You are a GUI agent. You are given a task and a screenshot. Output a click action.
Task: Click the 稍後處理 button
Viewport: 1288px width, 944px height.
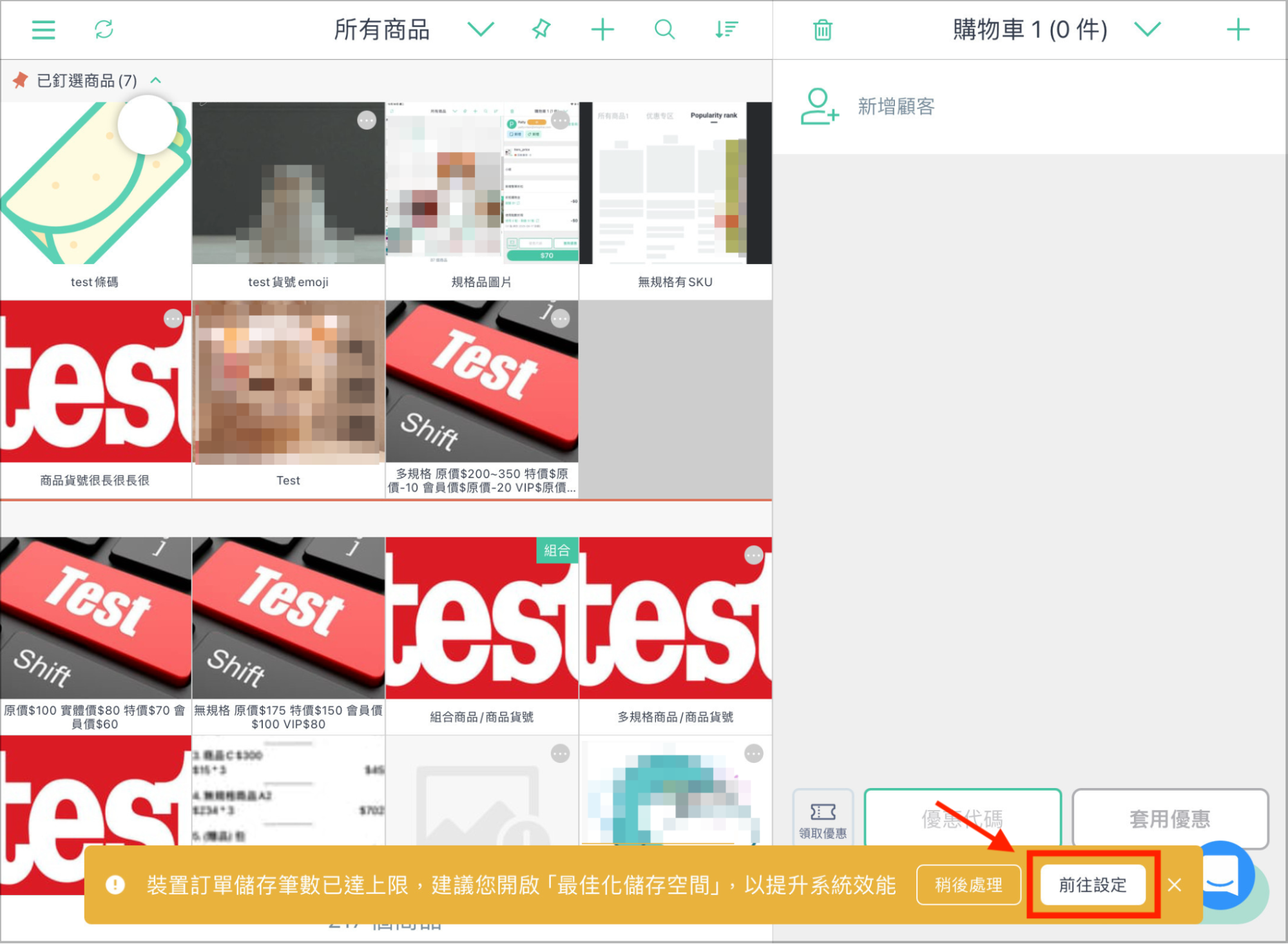click(x=968, y=885)
